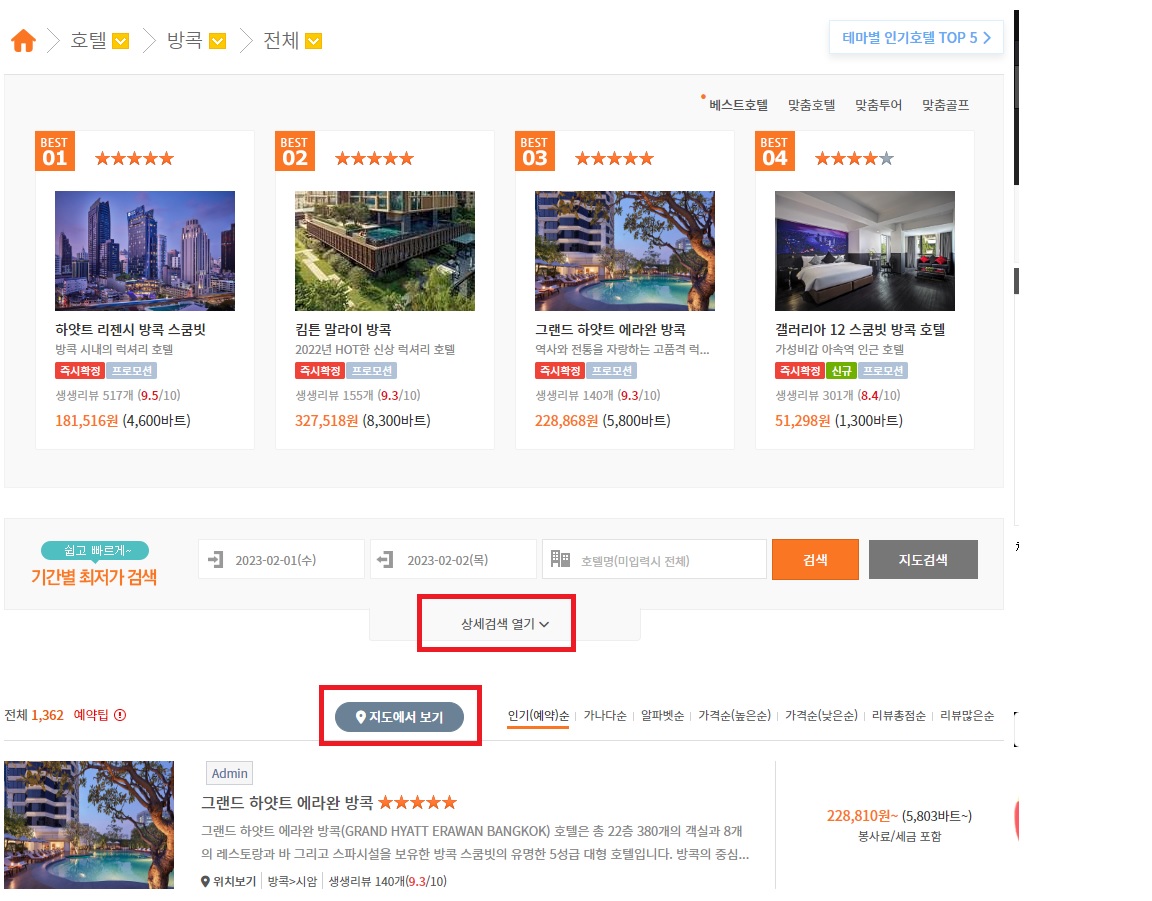This screenshot has width=1152, height=901.
Task: Click the 방콕>시암 area link
Action: pyautogui.click(x=292, y=881)
